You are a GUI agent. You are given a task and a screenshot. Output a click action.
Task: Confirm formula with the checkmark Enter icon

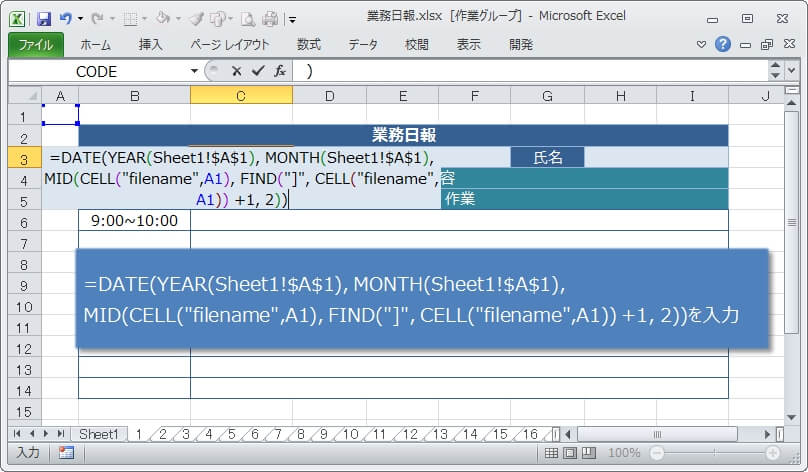point(258,71)
